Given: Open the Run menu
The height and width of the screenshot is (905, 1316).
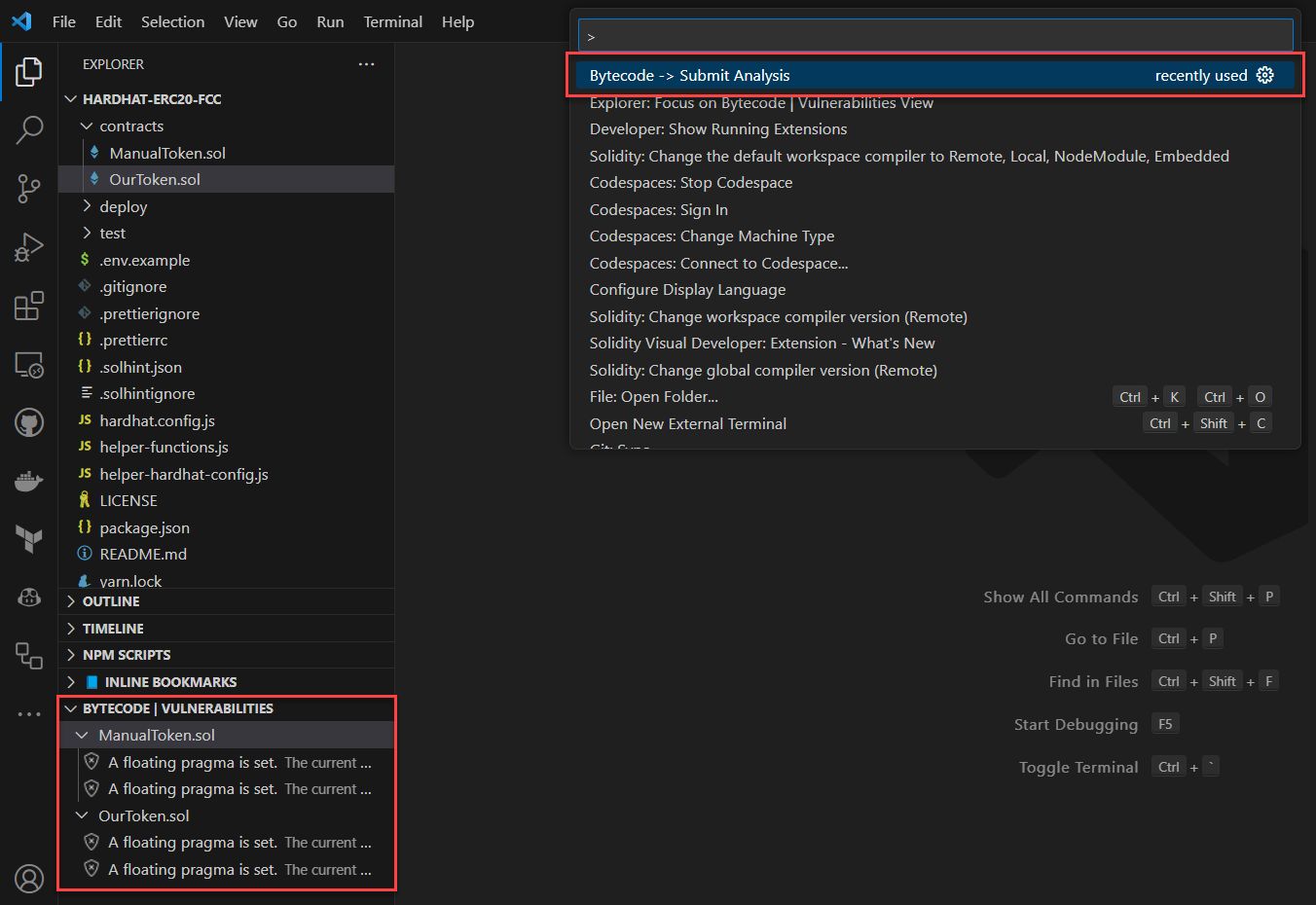Looking at the screenshot, I should pos(330,21).
